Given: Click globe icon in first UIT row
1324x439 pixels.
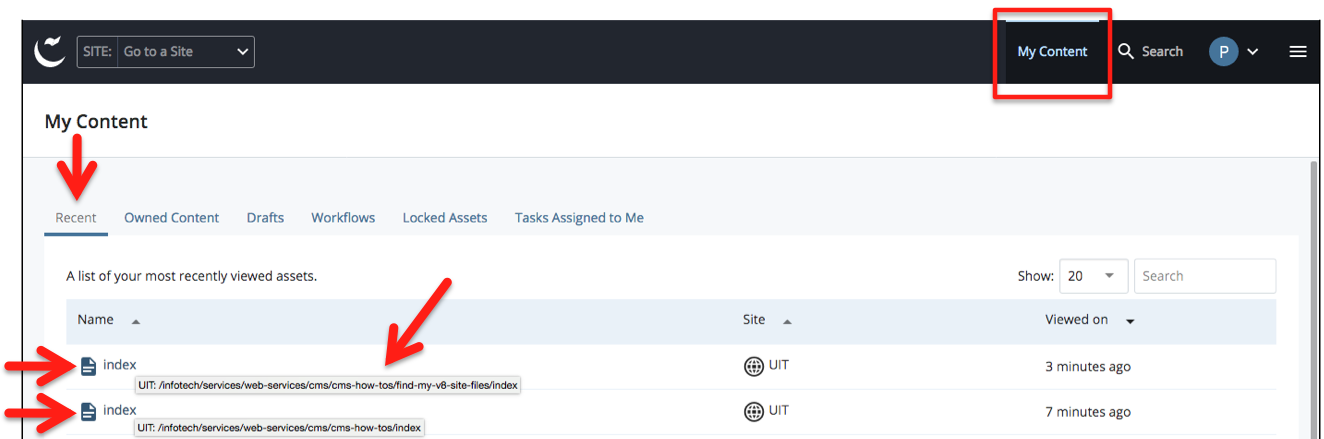Looking at the screenshot, I should click(x=754, y=366).
